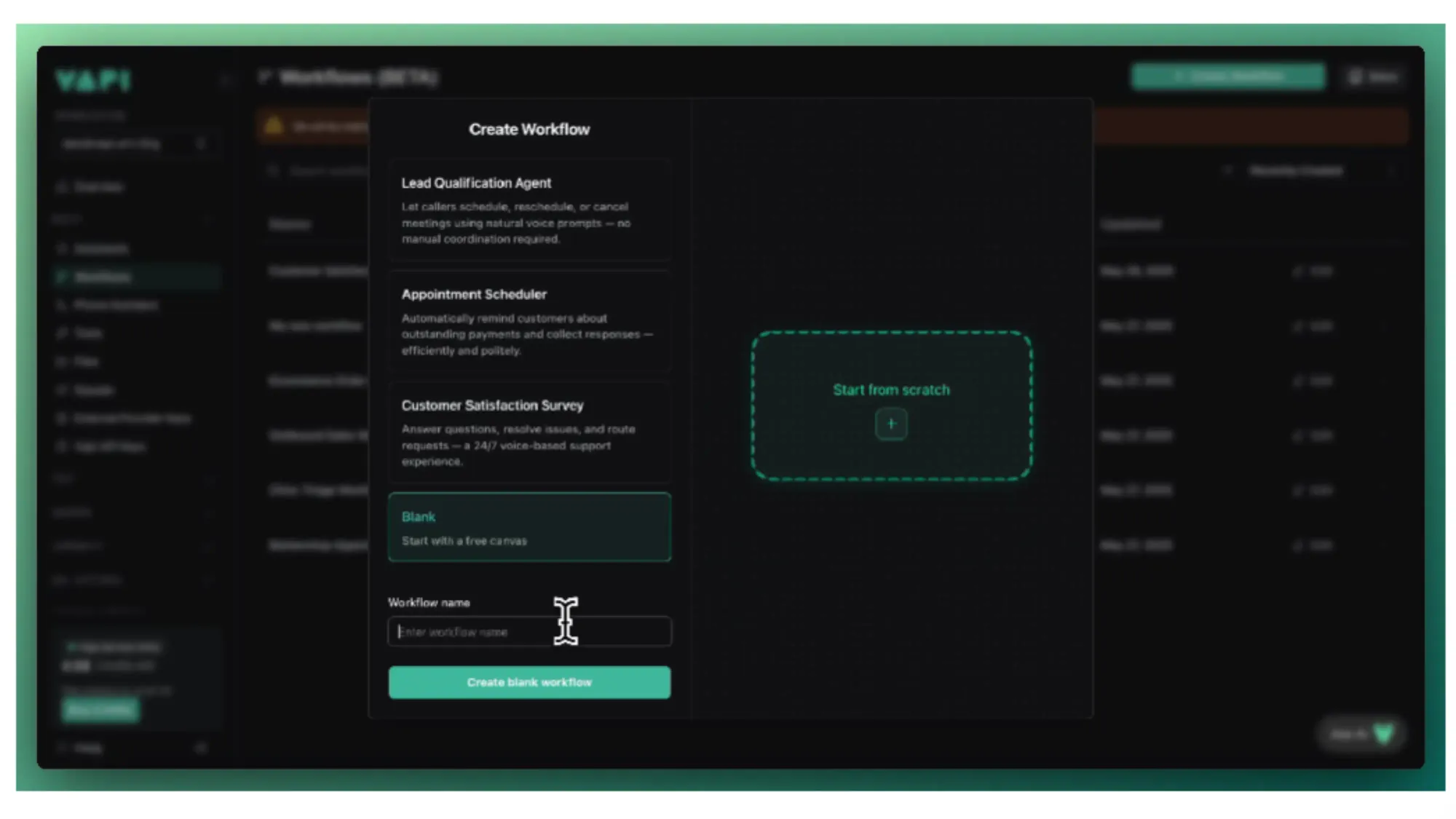Select the Blank template card

click(529, 527)
